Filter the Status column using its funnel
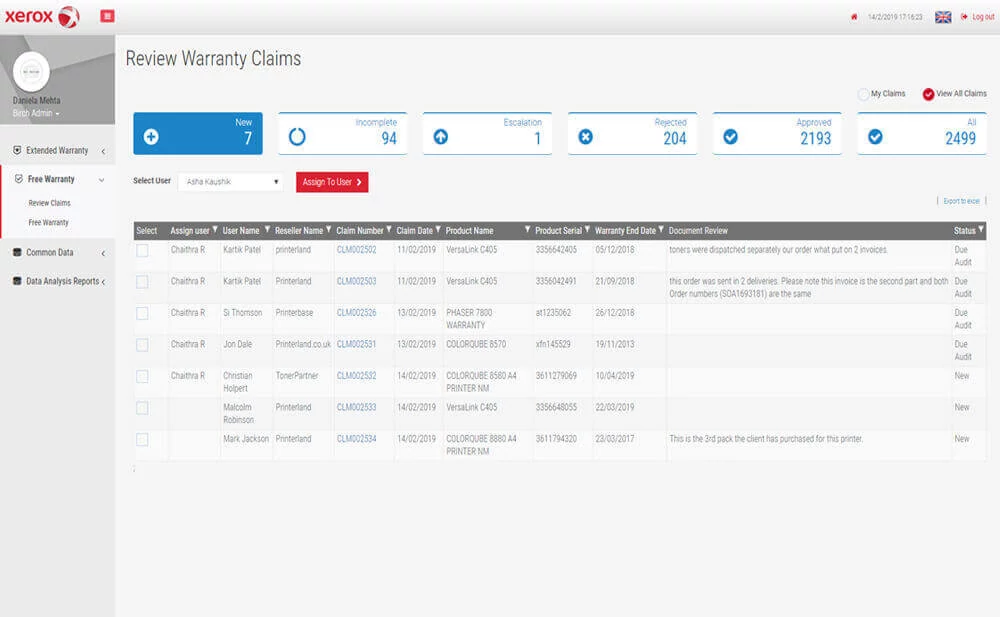The height and width of the screenshot is (617, 1000). pos(981,230)
